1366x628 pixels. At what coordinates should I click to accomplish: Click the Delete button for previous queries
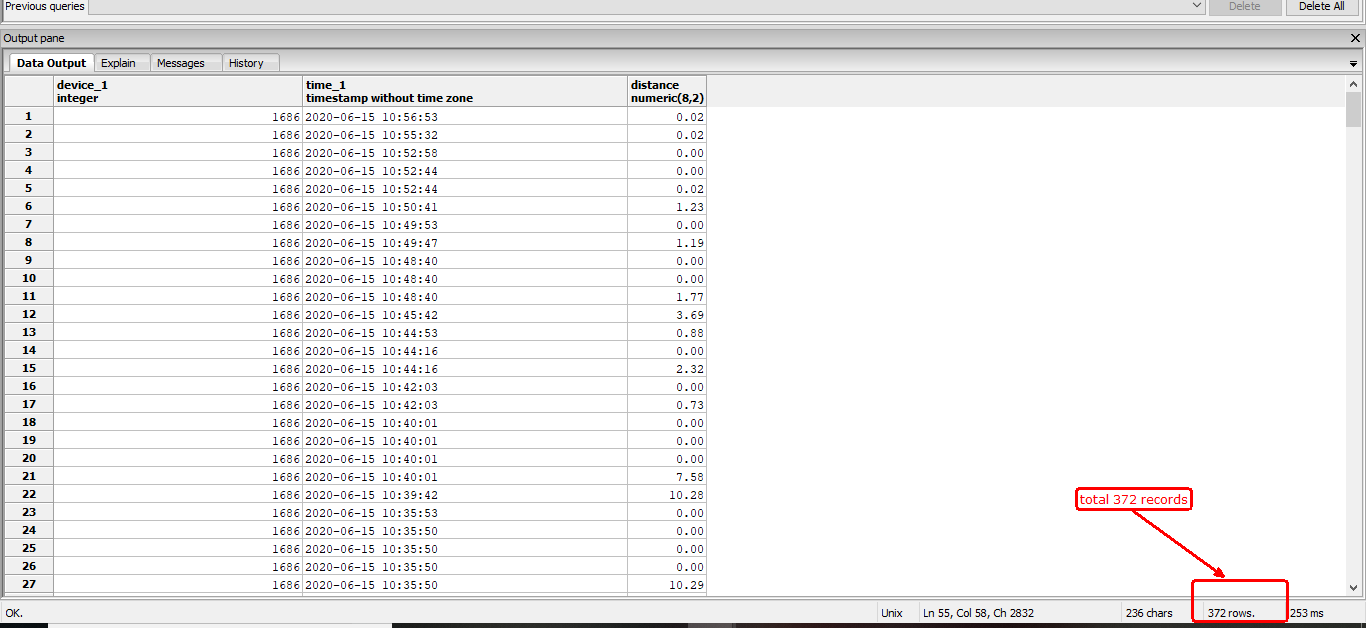tap(1244, 6)
